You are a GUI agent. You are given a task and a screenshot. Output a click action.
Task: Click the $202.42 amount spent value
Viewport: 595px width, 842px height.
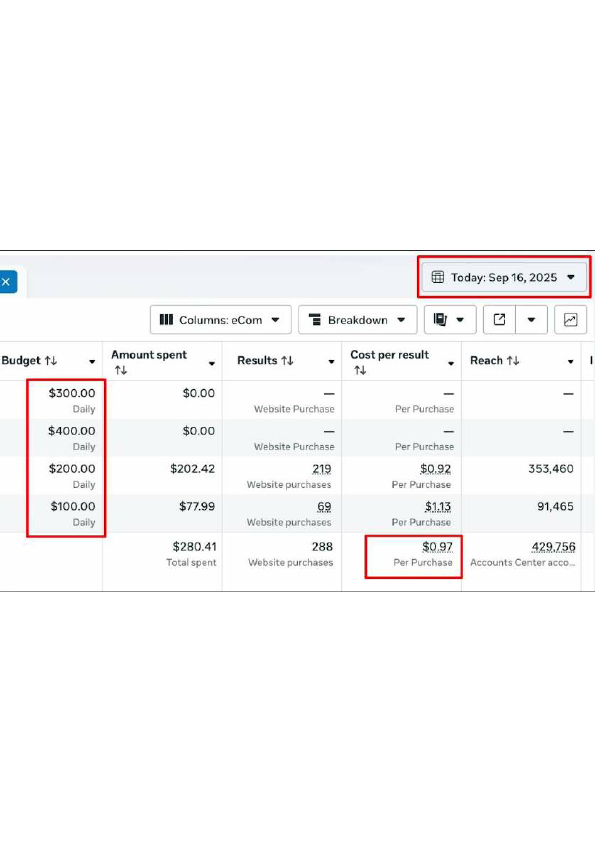coord(192,469)
